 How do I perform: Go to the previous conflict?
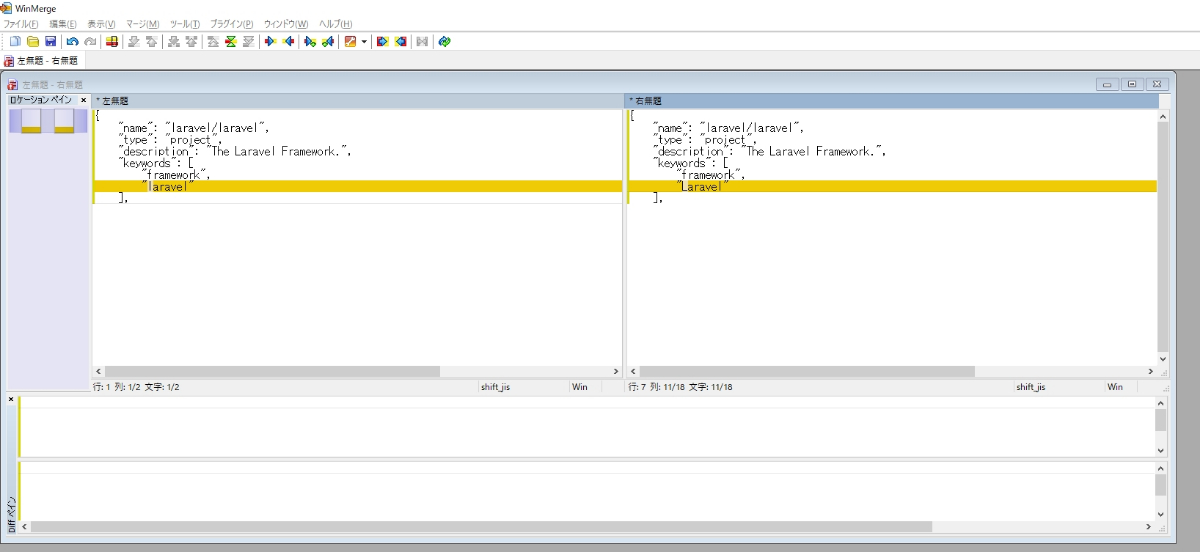click(x=191, y=41)
